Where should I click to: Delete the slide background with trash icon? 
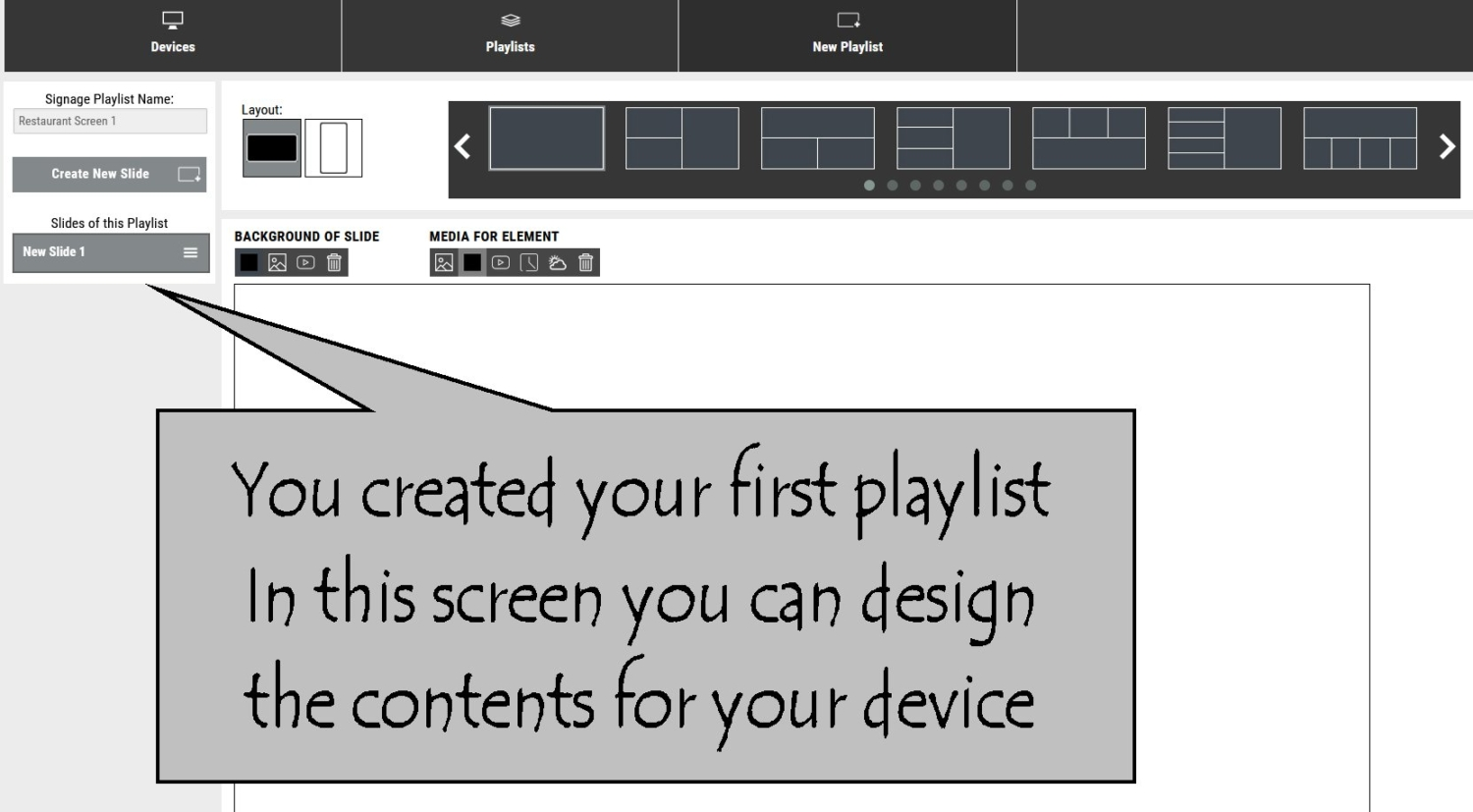[334, 263]
